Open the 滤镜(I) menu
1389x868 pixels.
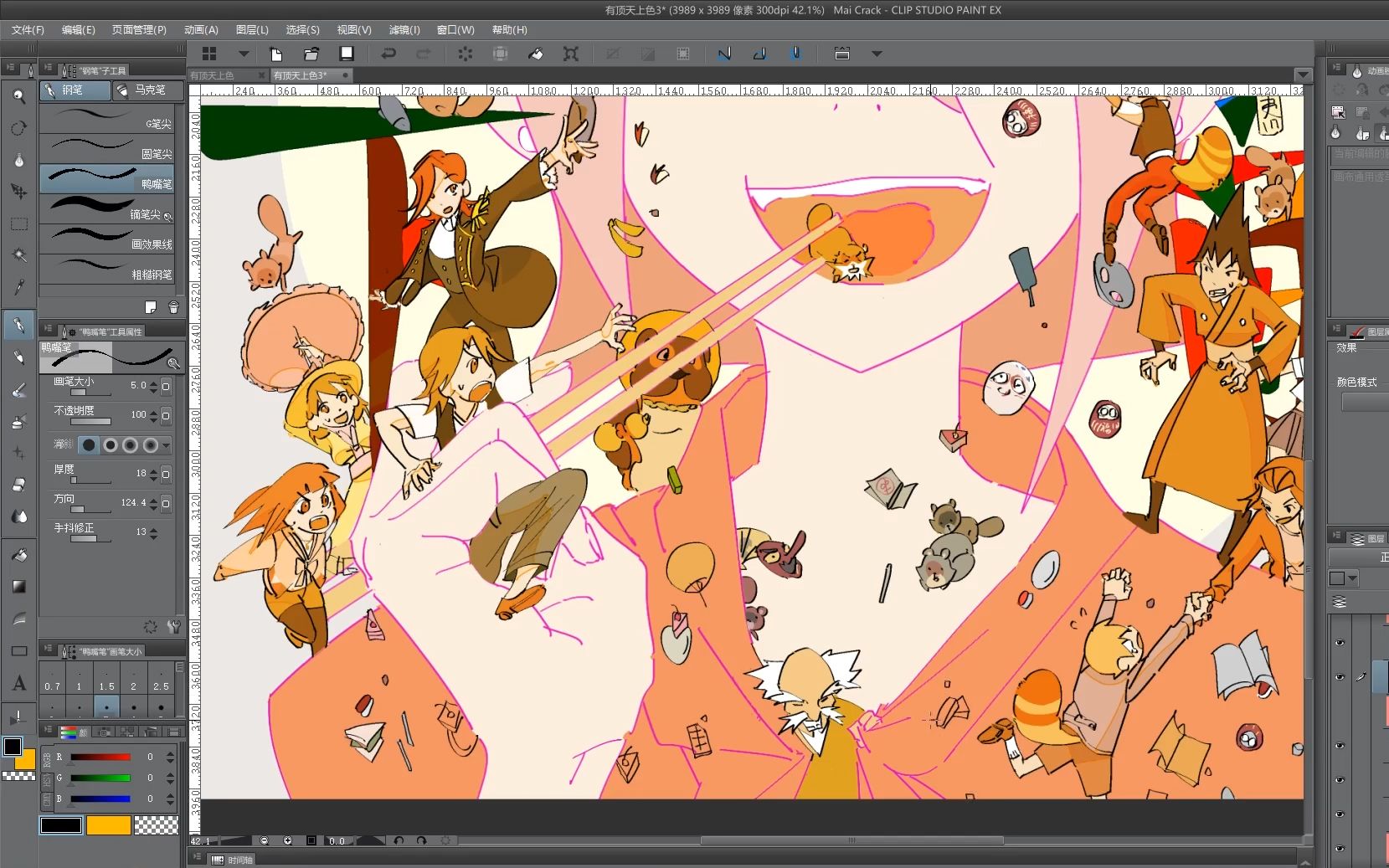point(404,29)
